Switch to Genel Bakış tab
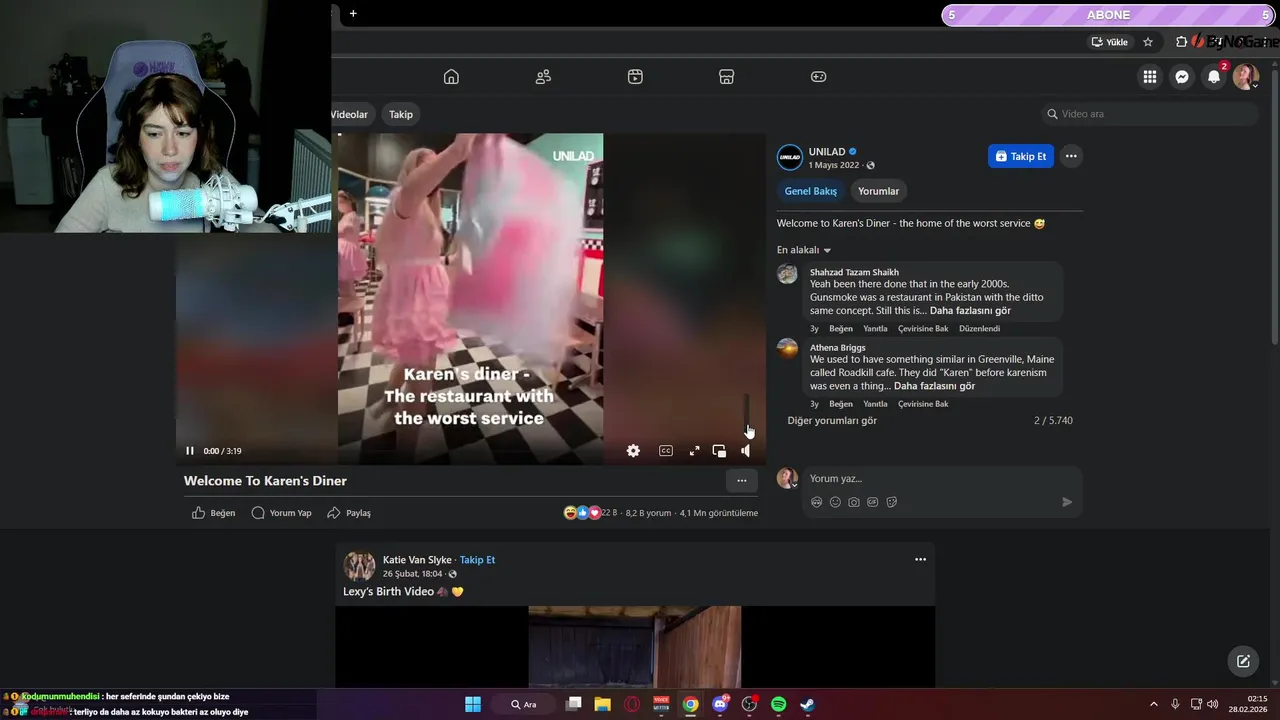The width and height of the screenshot is (1280, 720). (811, 191)
